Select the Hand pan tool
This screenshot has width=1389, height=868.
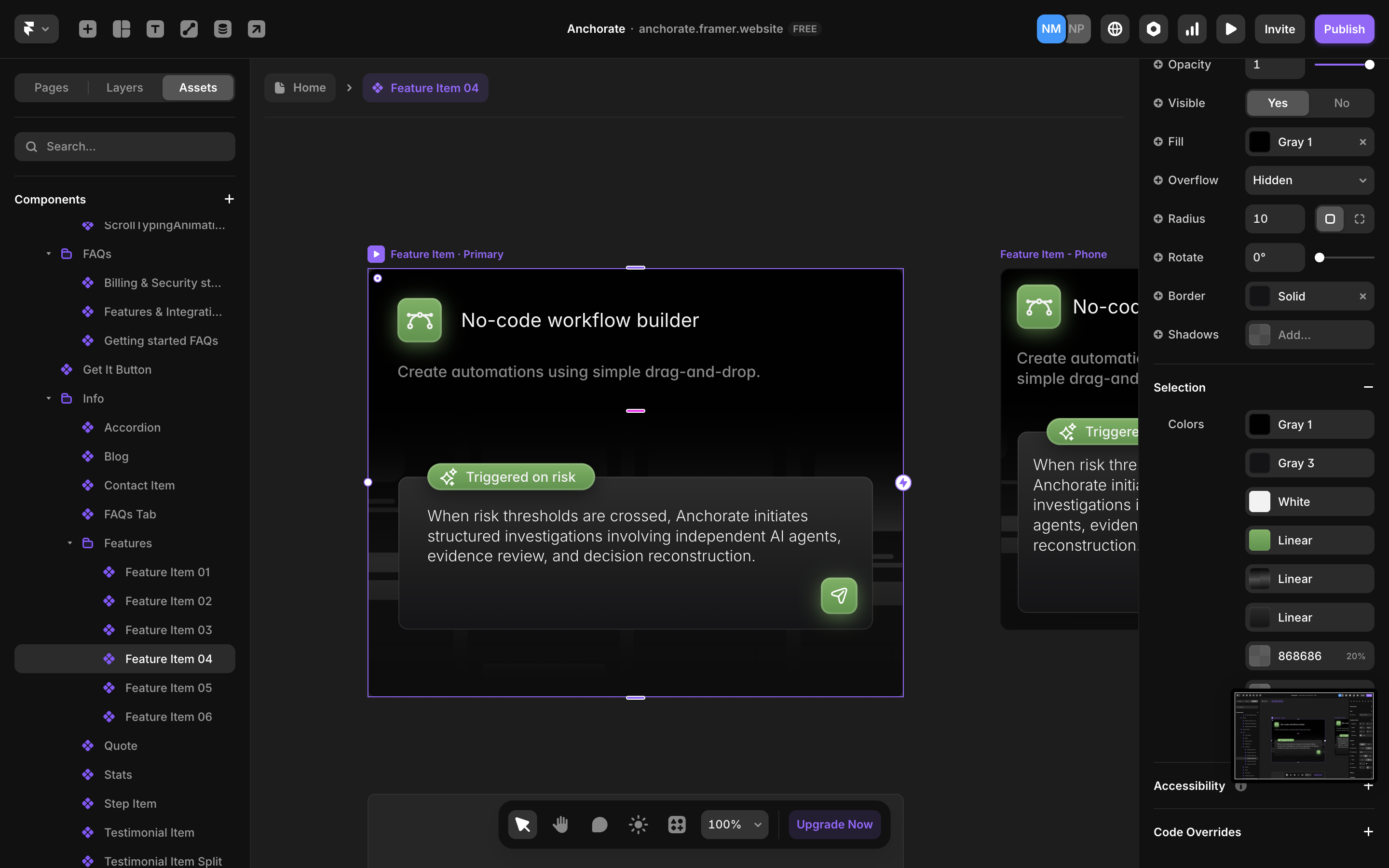pos(560,825)
